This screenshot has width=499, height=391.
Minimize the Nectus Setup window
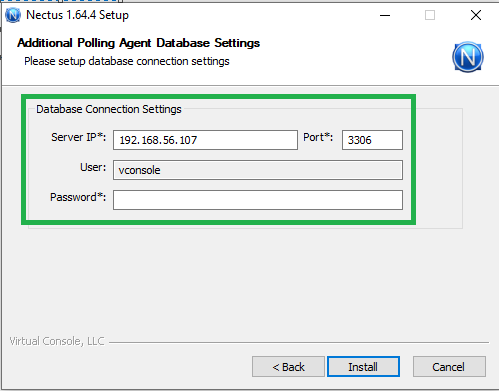point(385,15)
